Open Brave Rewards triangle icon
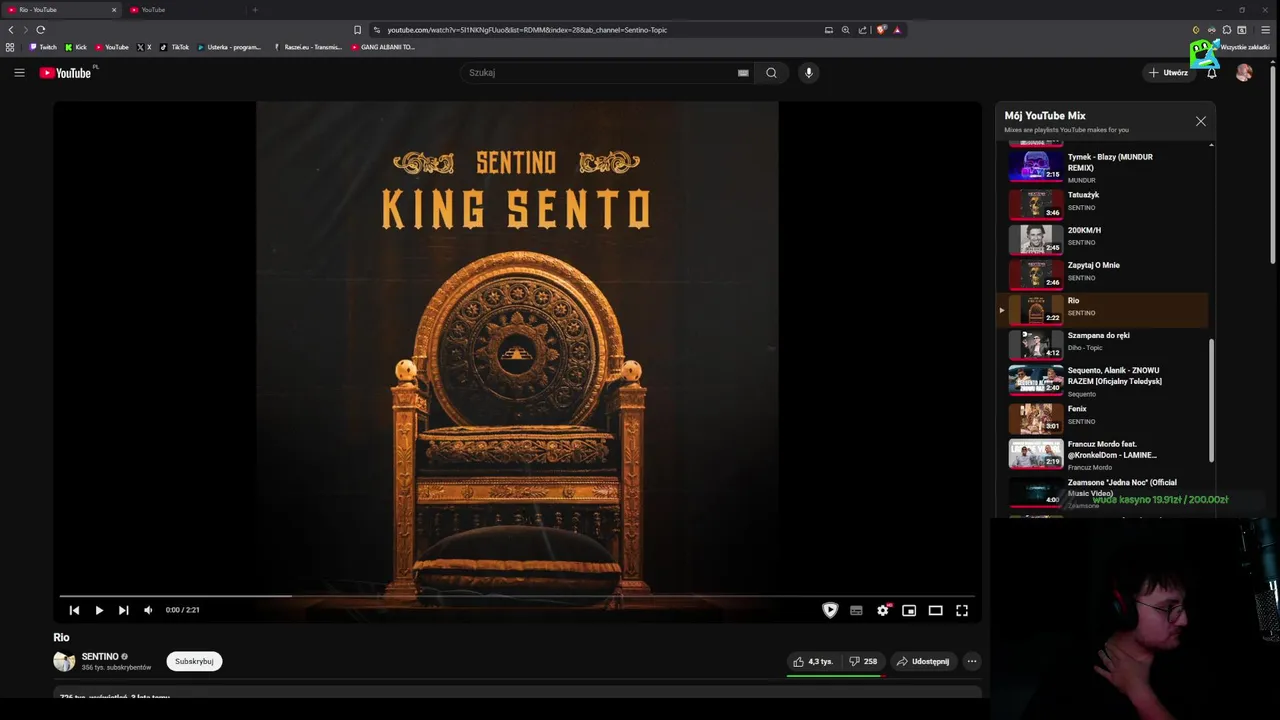The height and width of the screenshot is (720, 1280). 897,30
